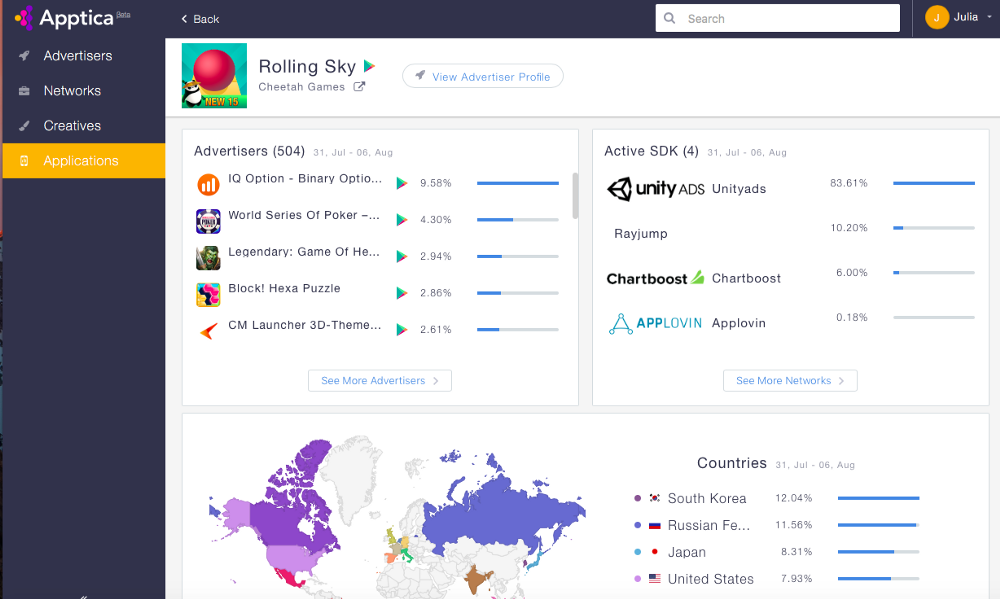Open the Advertisers sidebar section

84,55
